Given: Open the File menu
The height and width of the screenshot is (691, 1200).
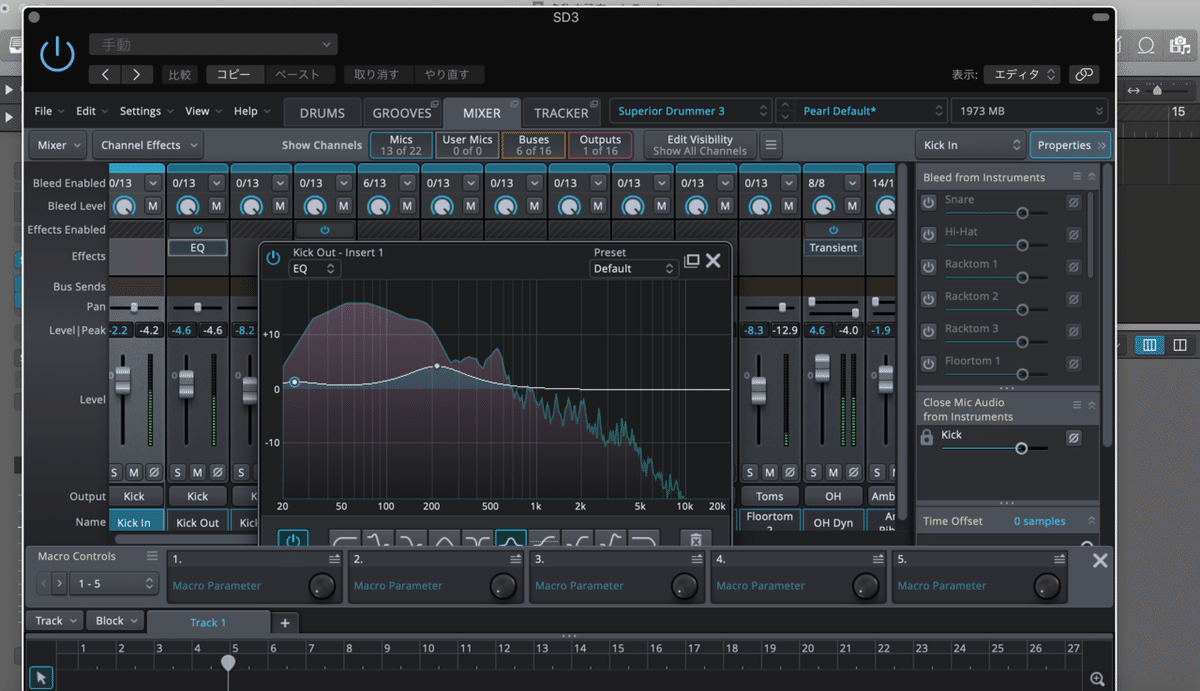Looking at the screenshot, I should coord(49,111).
